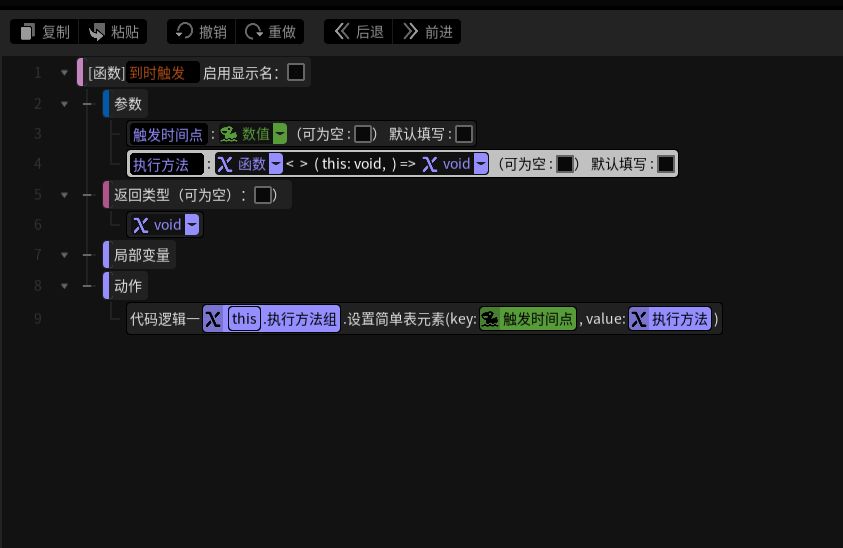Collapse the 动作 section arrow
The image size is (843, 548).
(64, 286)
